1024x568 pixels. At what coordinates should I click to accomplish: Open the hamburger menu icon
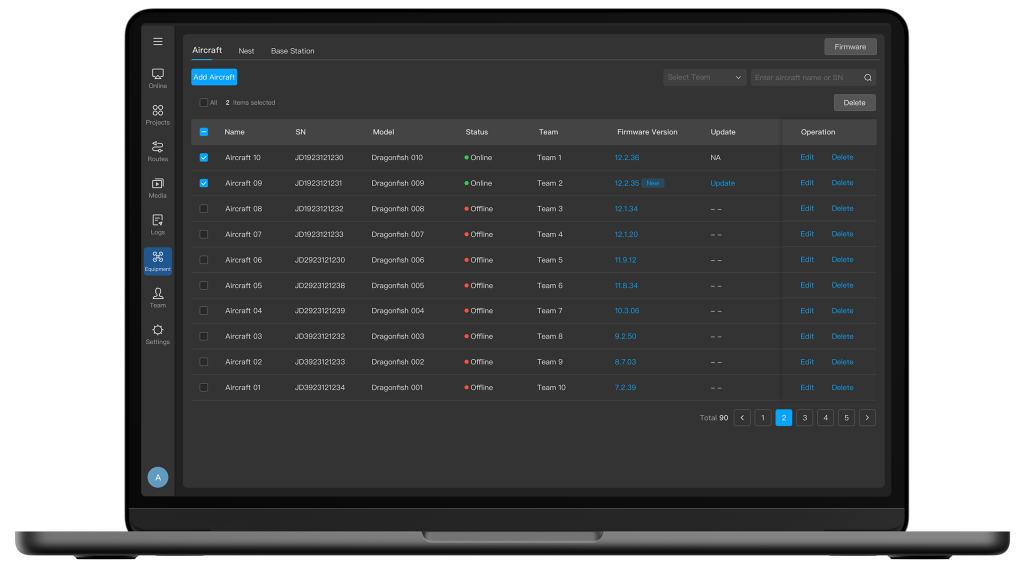click(158, 42)
